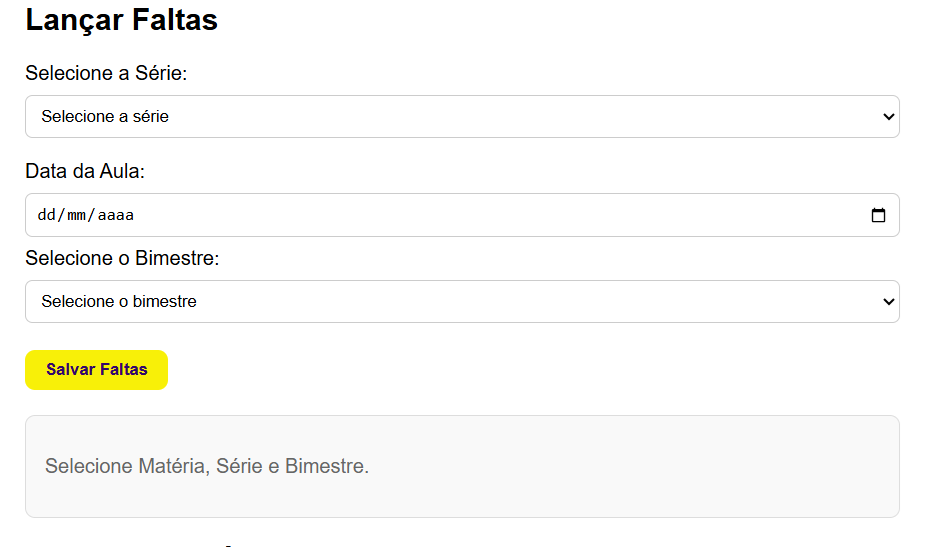
Task: Open the calendar picker icon
Action: pyautogui.click(x=878, y=215)
